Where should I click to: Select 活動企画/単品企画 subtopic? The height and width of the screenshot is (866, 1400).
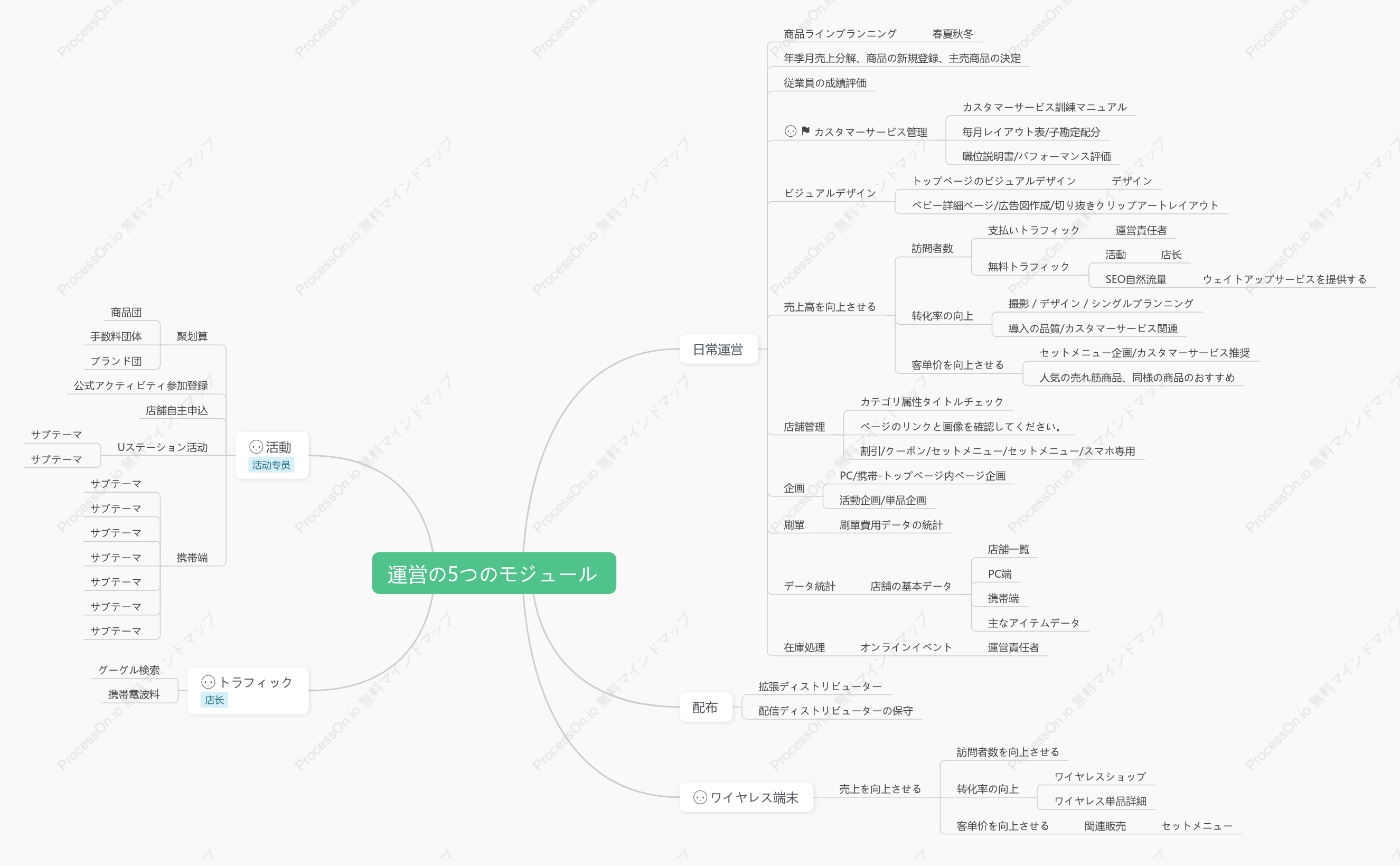point(883,500)
